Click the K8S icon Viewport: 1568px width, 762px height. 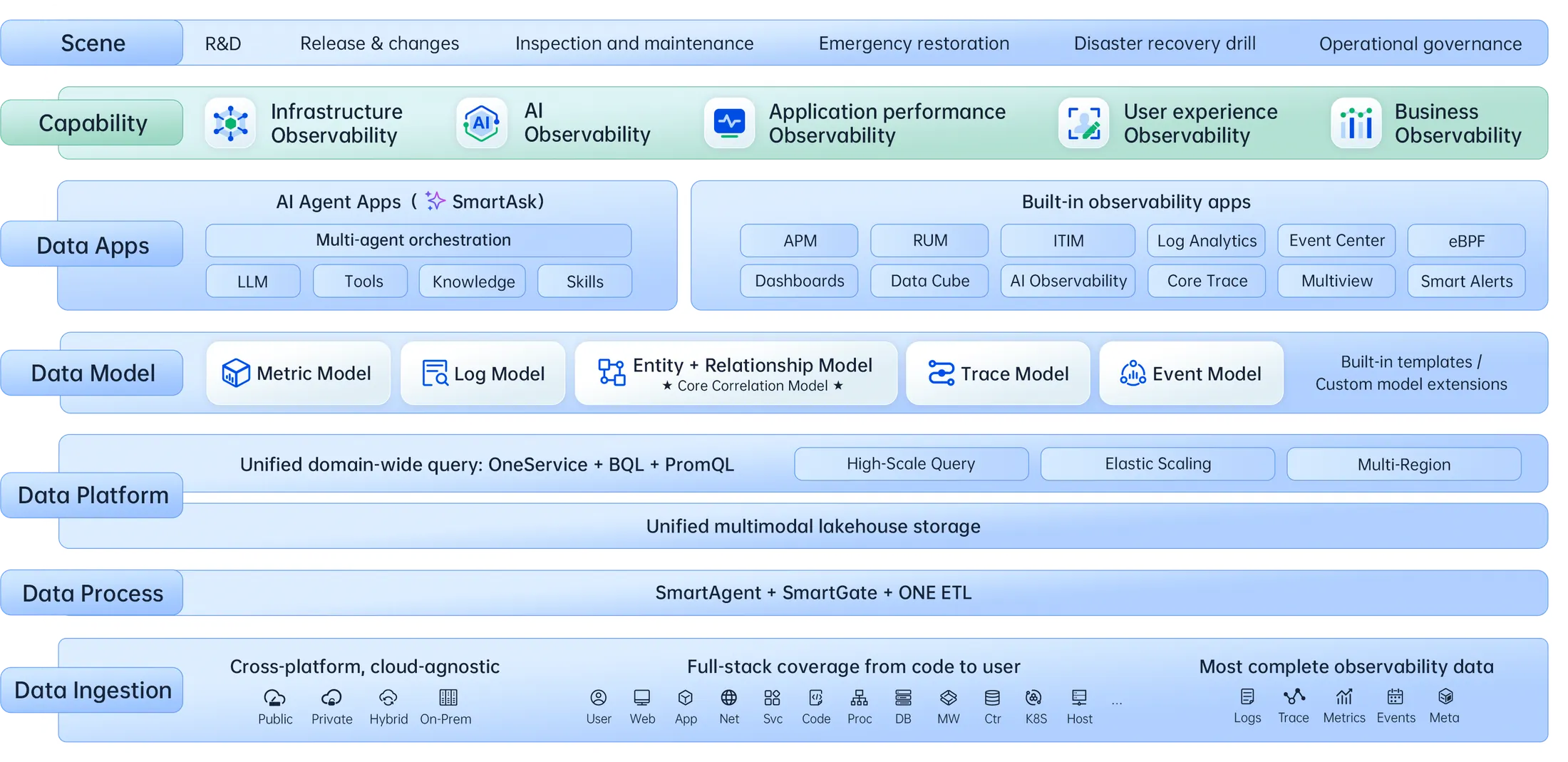[1033, 697]
